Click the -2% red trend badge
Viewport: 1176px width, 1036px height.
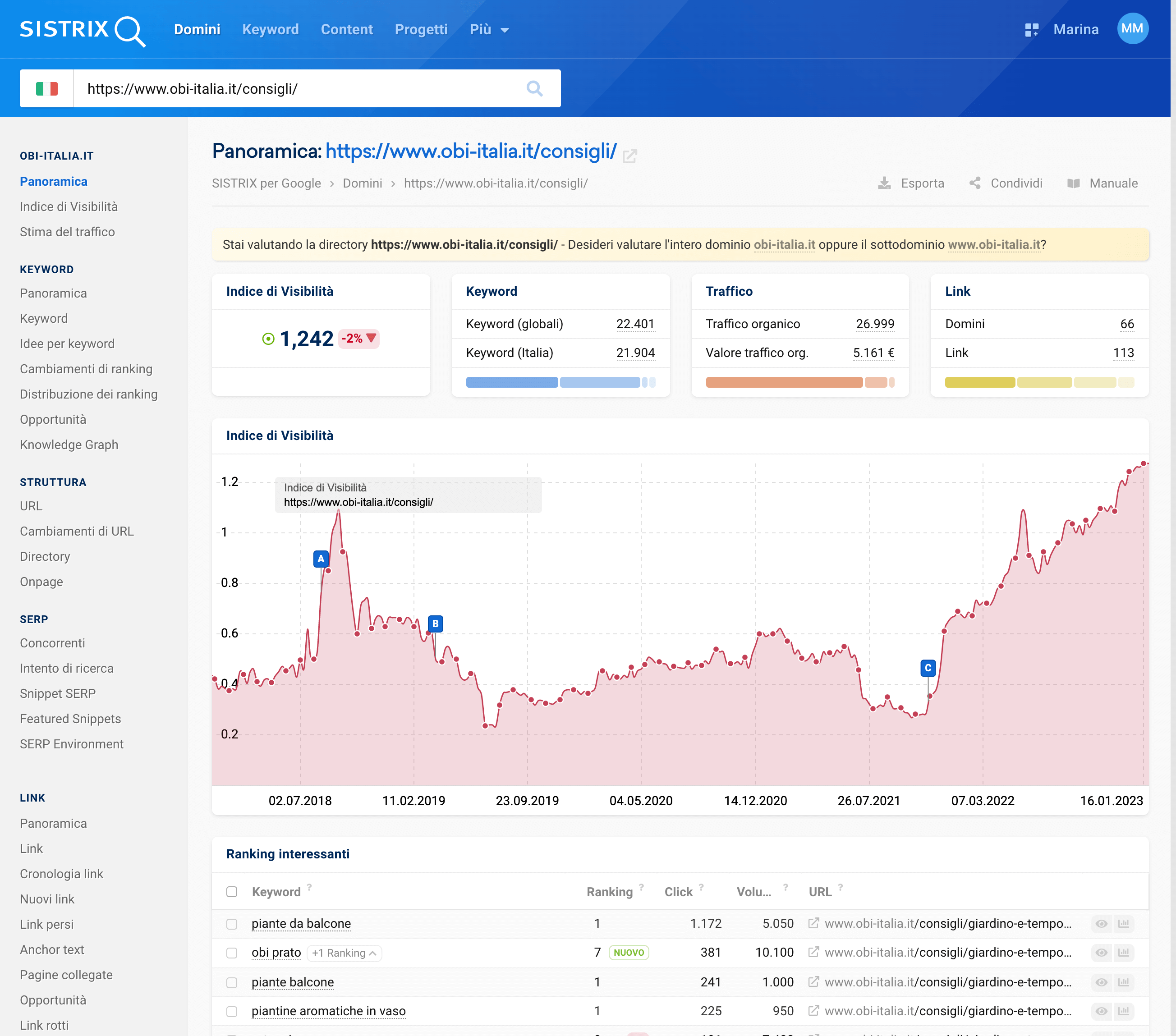click(x=359, y=338)
